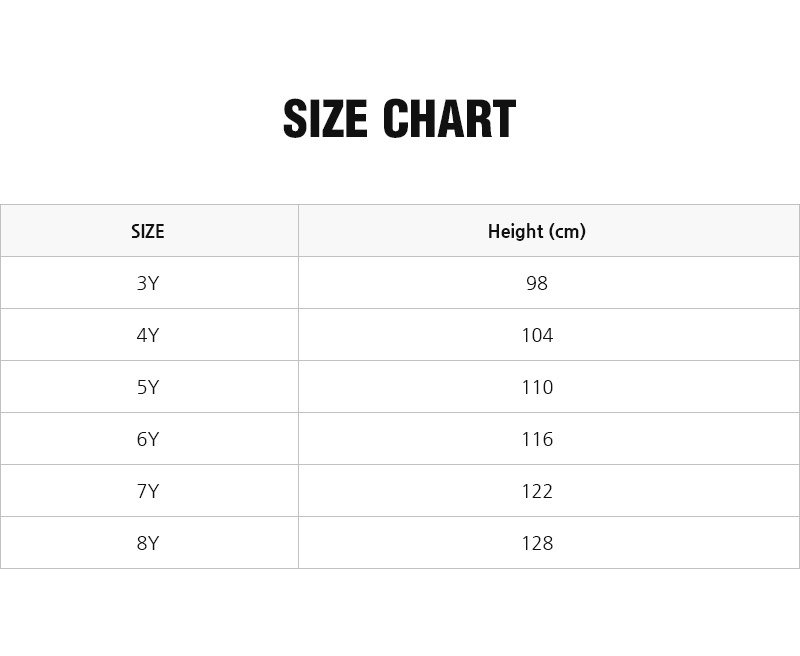Click the word CHART in the title

449,120
